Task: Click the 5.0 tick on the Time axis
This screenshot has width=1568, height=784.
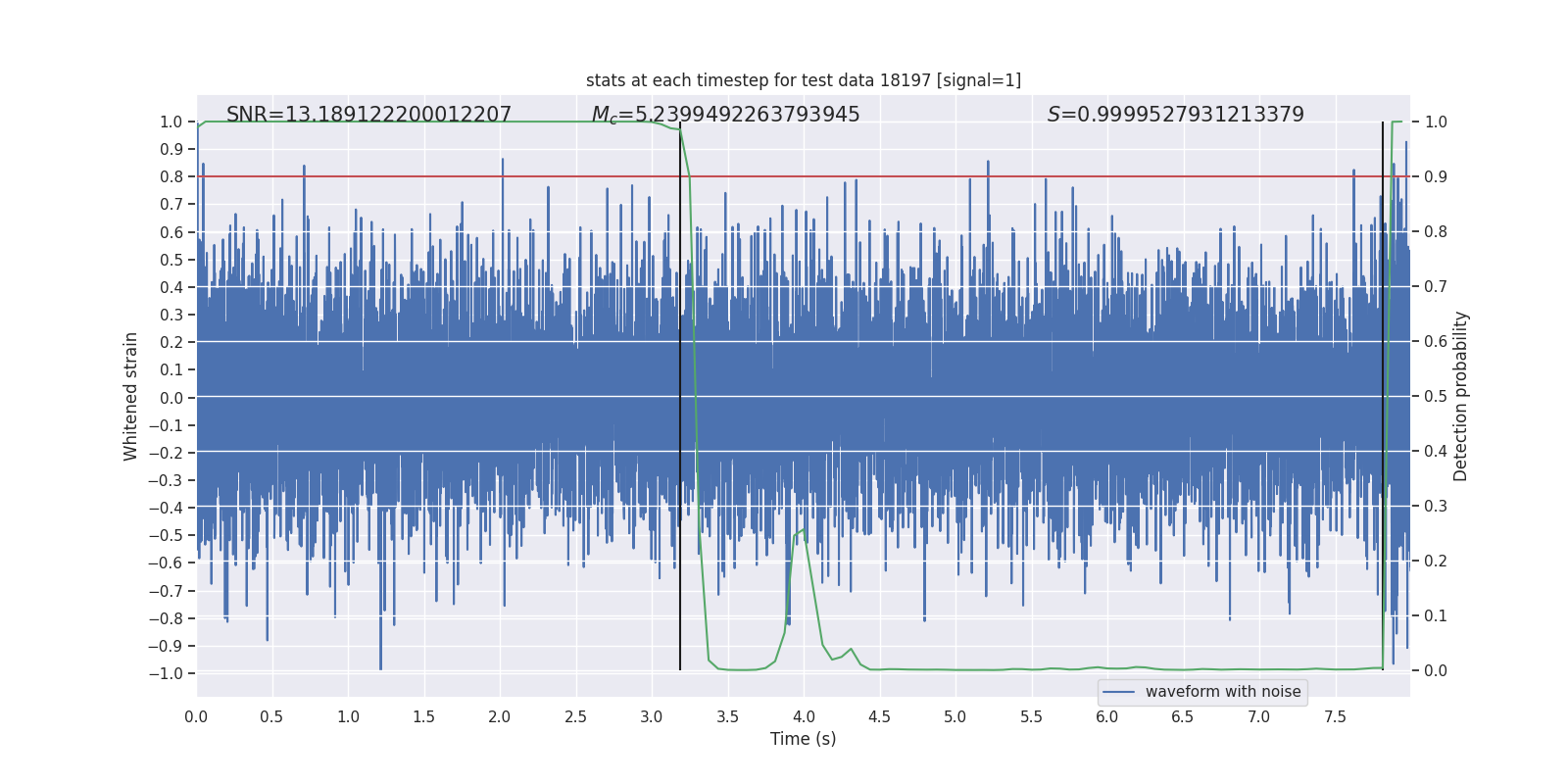Action: click(955, 716)
